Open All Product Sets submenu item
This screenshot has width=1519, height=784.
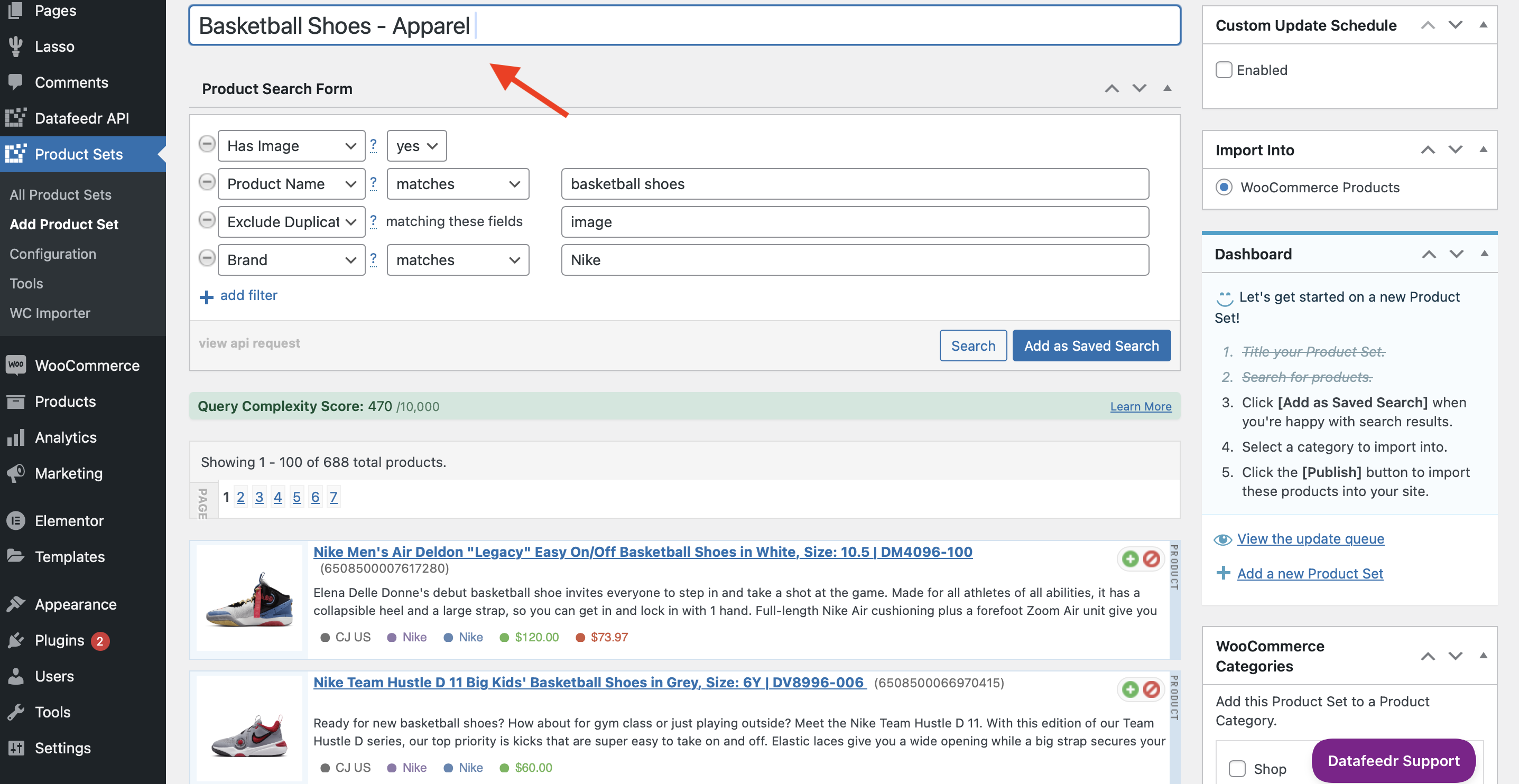pyautogui.click(x=60, y=194)
